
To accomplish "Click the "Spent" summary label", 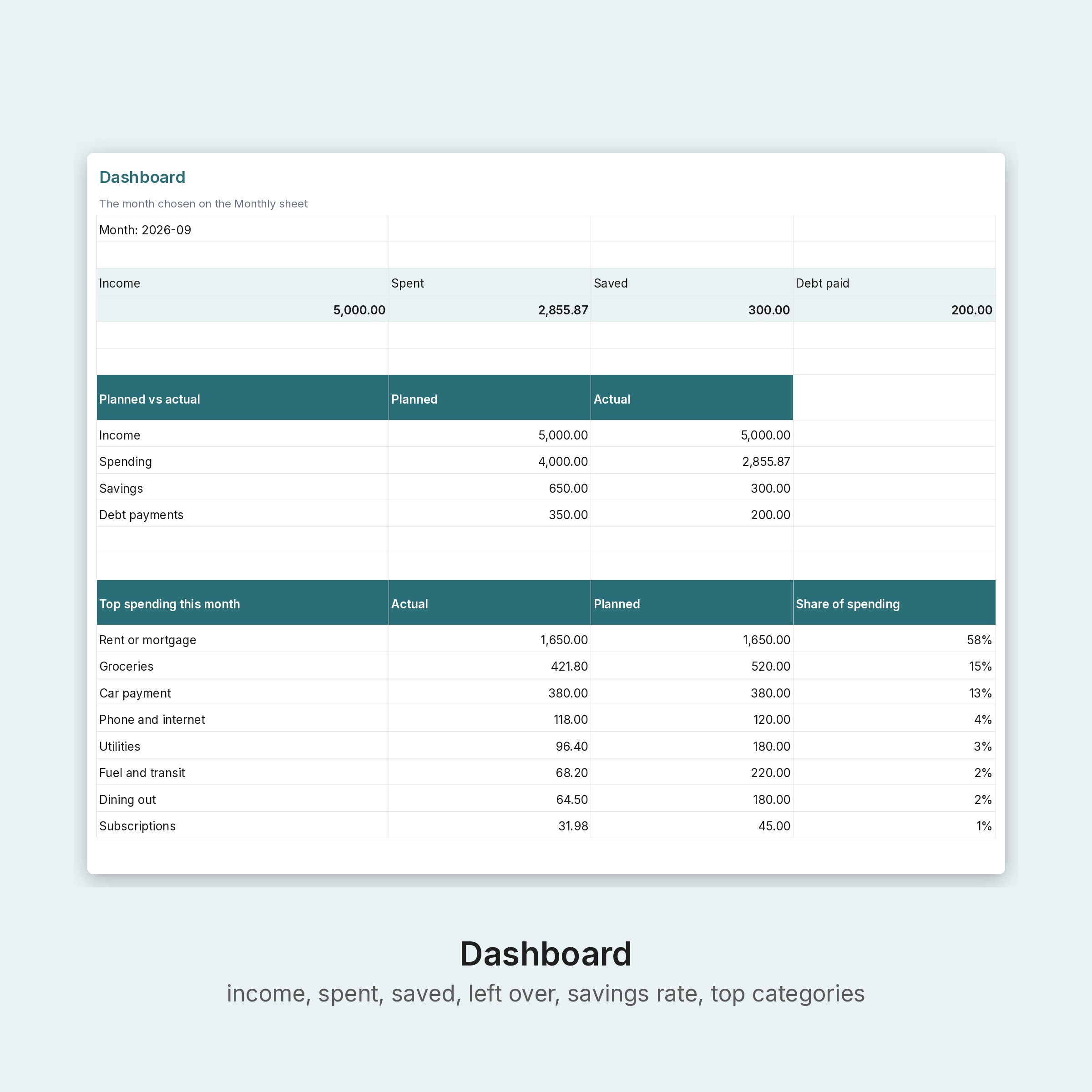I will 408,283.
